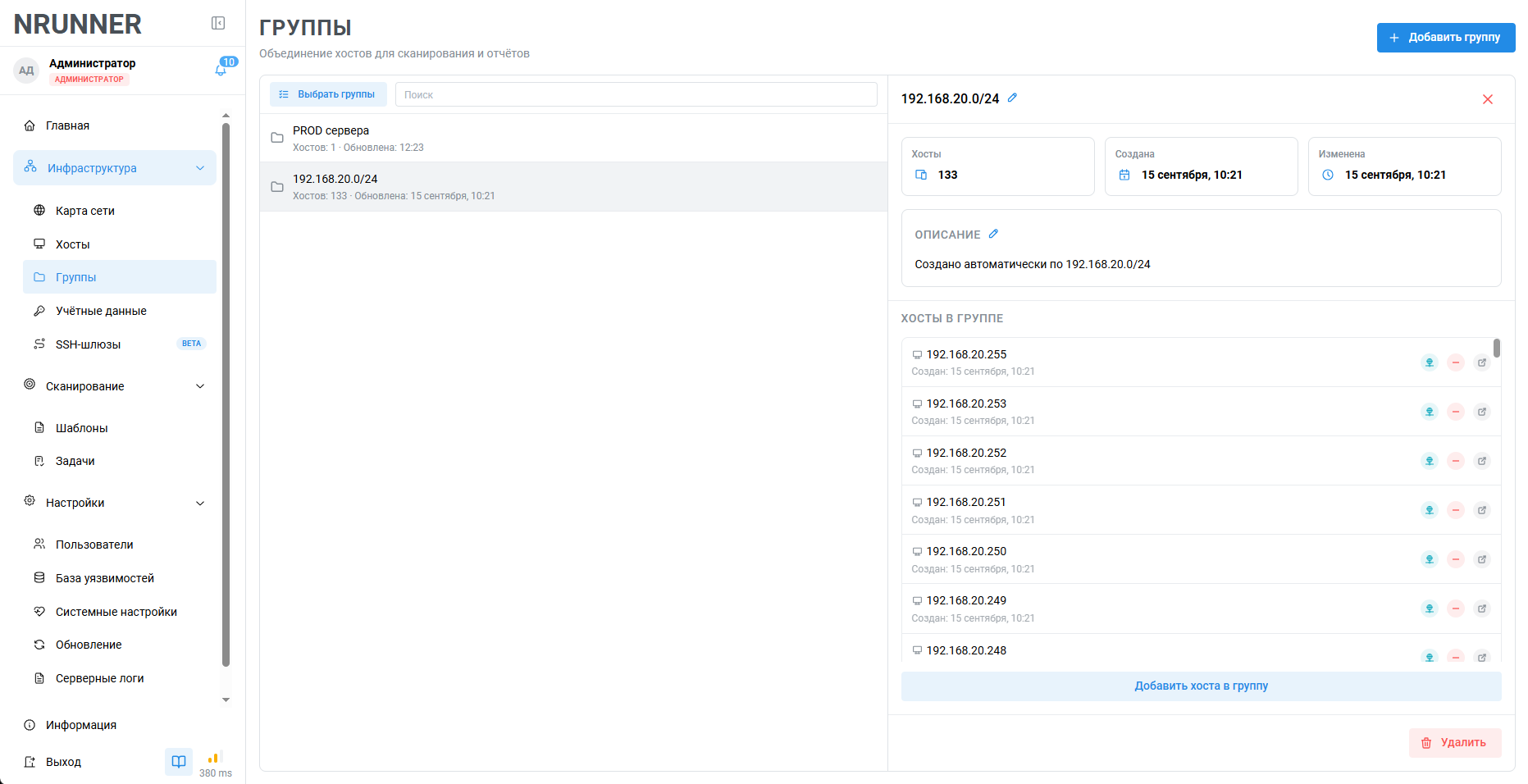The height and width of the screenshot is (784, 1528).
Task: Collapse the Сканирование section chevron
Action: click(200, 386)
